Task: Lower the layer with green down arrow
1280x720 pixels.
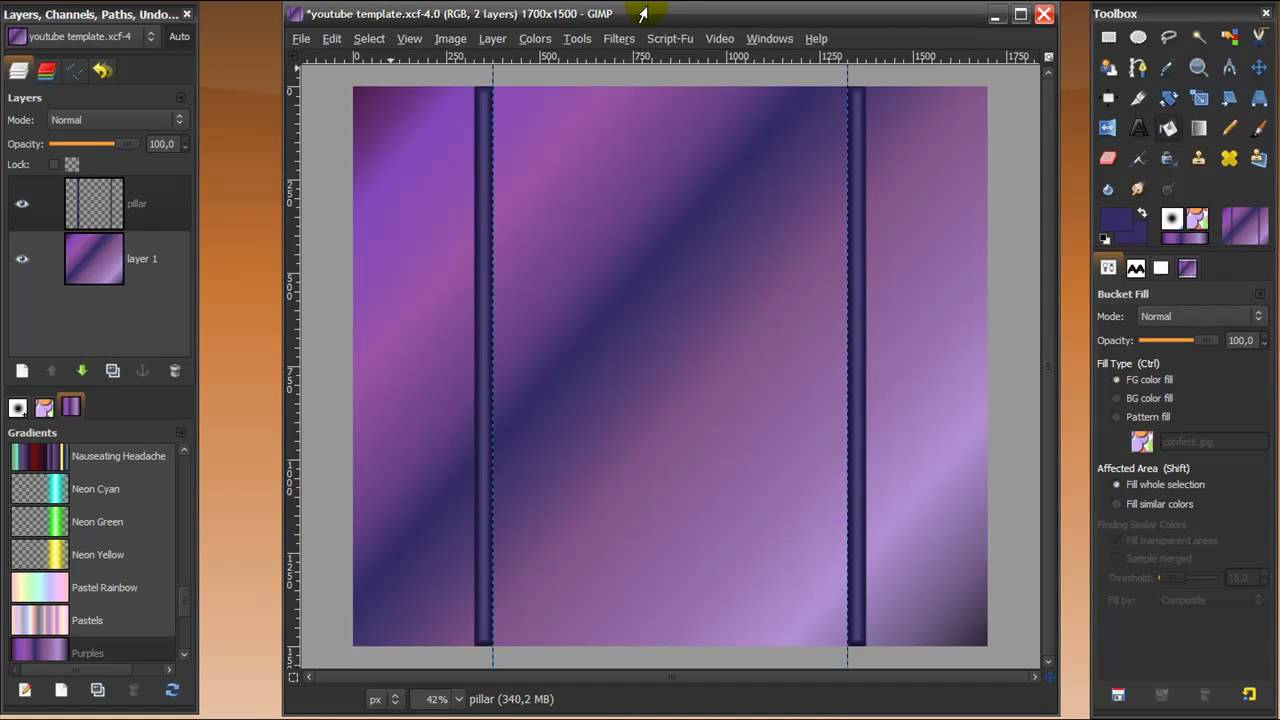Action: point(82,371)
